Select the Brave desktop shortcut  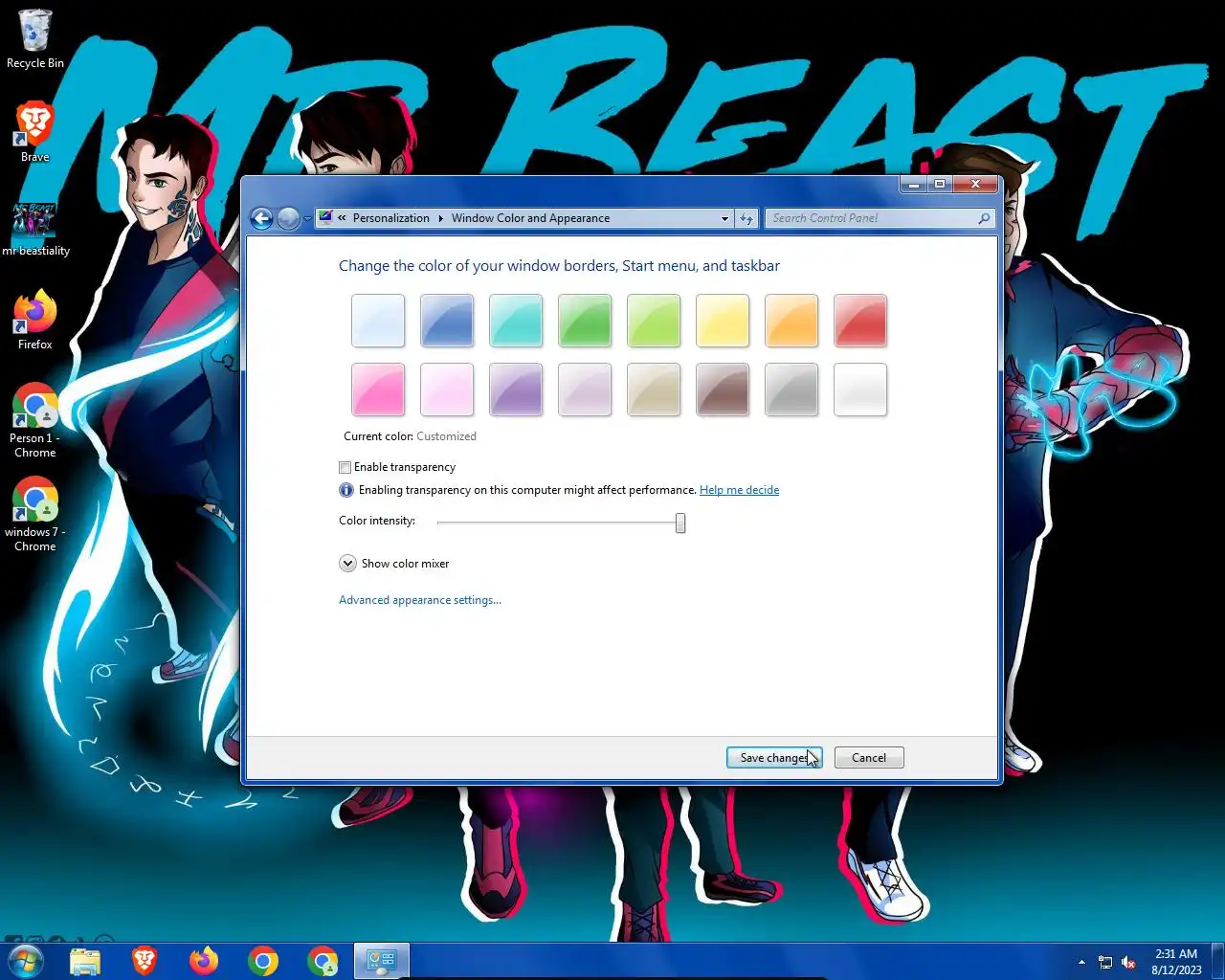pyautogui.click(x=34, y=131)
